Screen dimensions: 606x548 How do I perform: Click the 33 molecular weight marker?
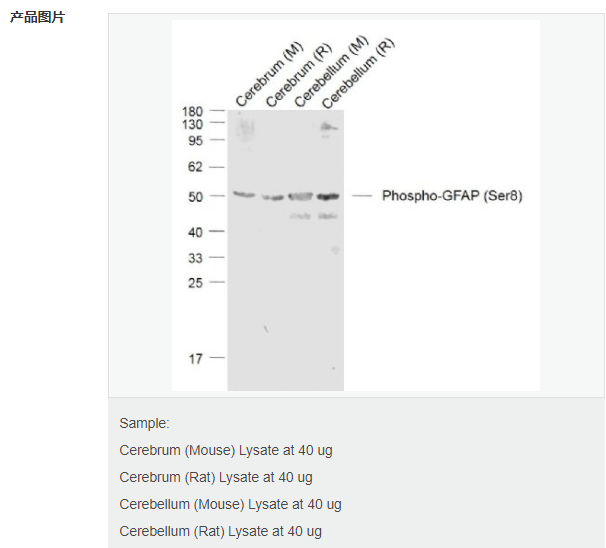pos(195,258)
